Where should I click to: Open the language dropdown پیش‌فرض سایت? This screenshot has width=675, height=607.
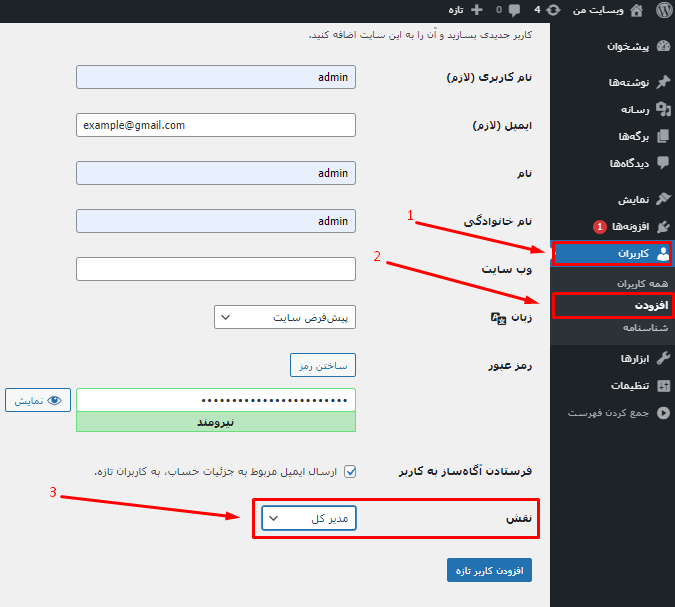tap(285, 317)
